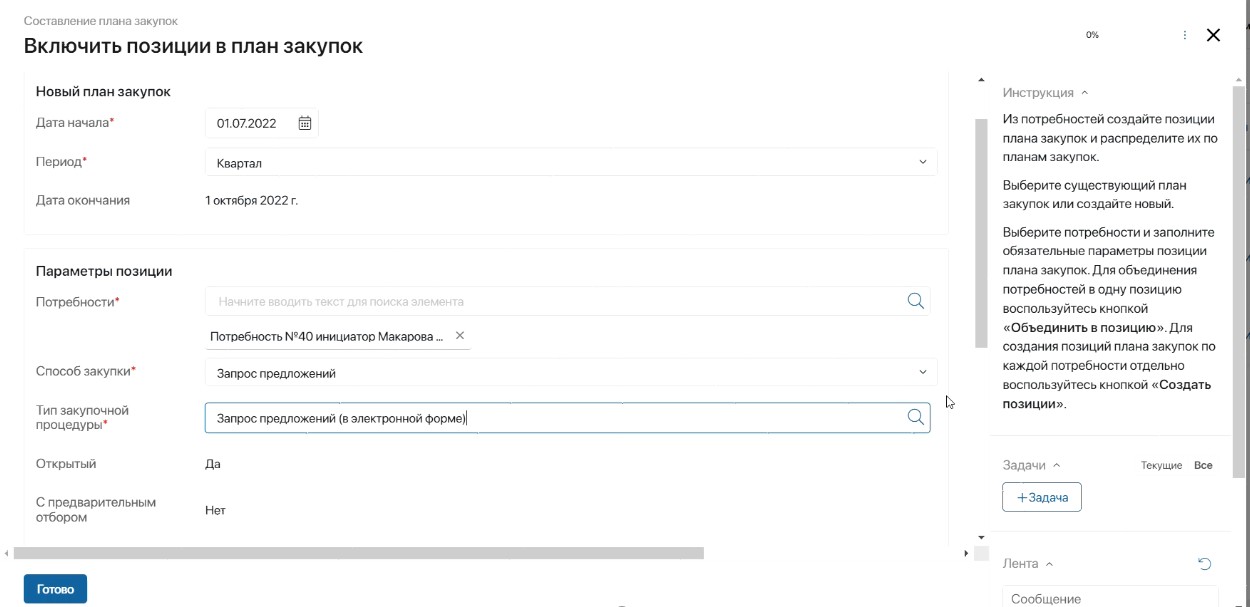Click the Дата начала date field
Image resolution: width=1250 pixels, height=607 pixels.
click(x=250, y=124)
